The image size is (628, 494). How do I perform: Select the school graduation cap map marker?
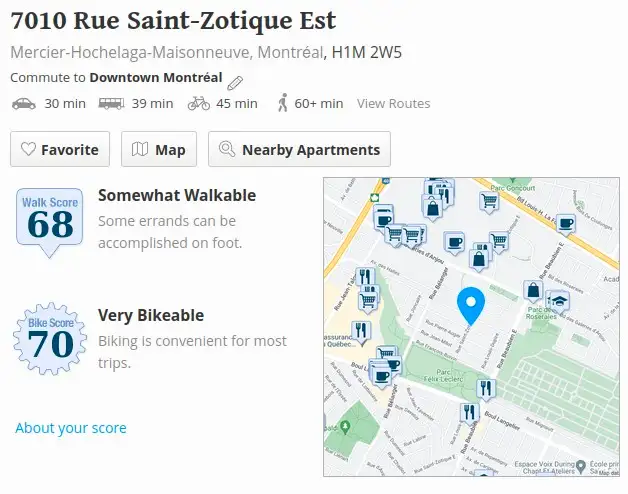click(x=559, y=302)
